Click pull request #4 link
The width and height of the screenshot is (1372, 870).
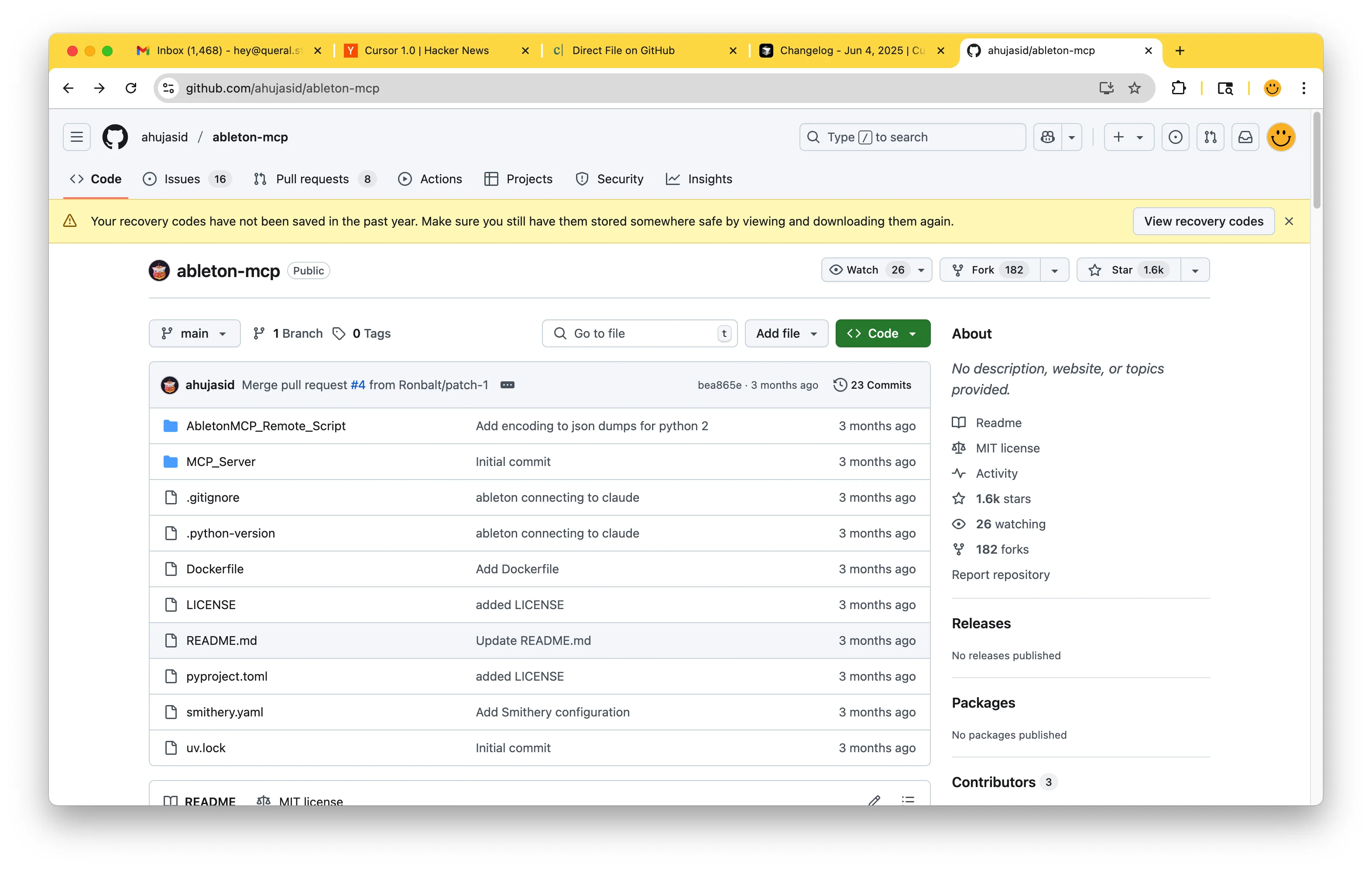358,384
